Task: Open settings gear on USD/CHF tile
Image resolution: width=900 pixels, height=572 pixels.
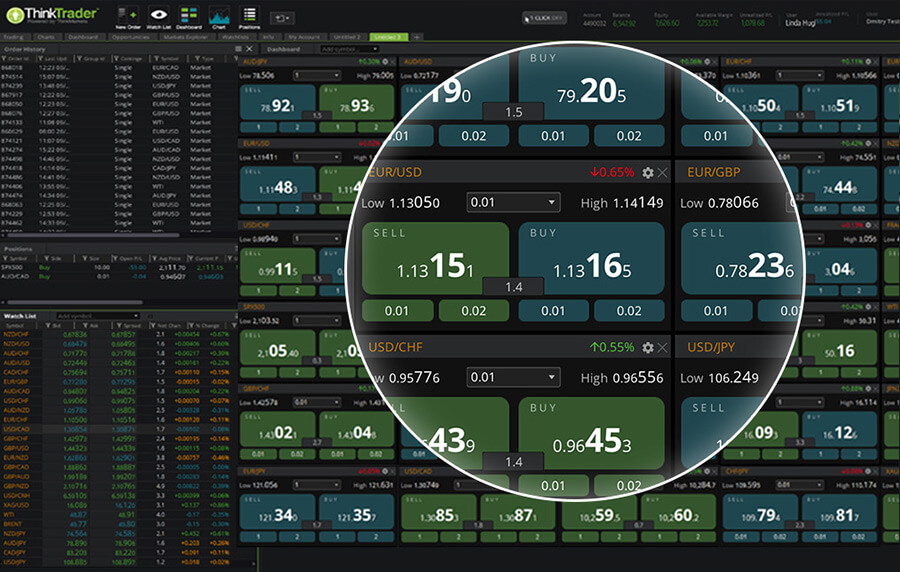Action: coord(647,348)
